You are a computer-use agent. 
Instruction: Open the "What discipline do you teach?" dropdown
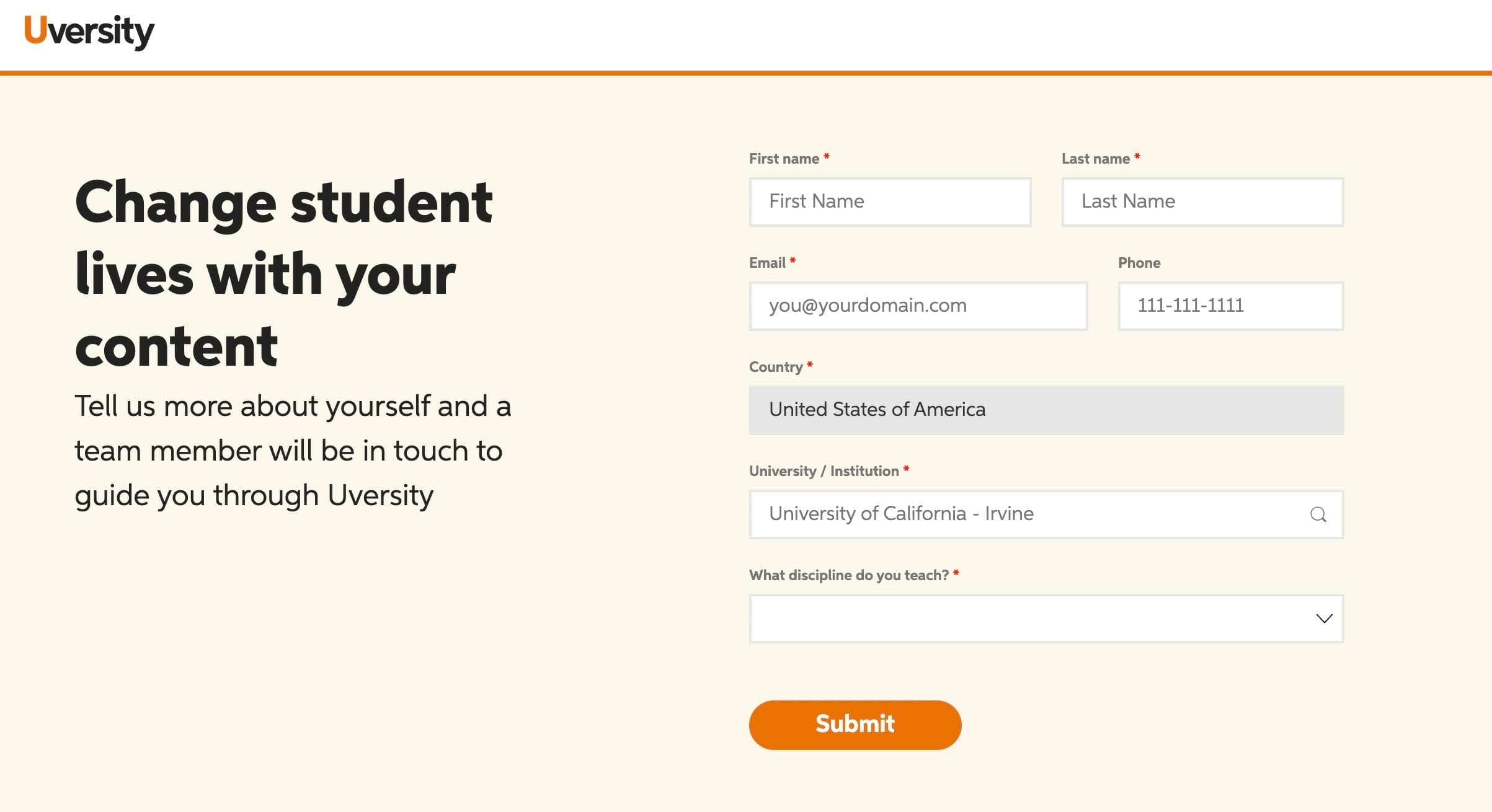pos(1047,618)
